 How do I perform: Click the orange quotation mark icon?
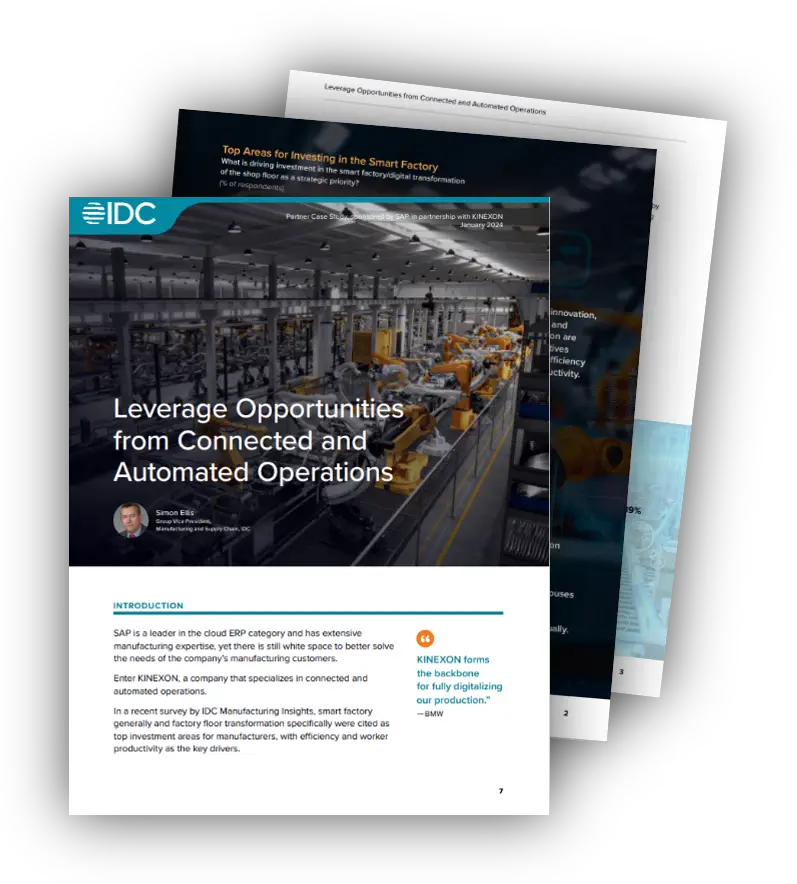tap(425, 639)
